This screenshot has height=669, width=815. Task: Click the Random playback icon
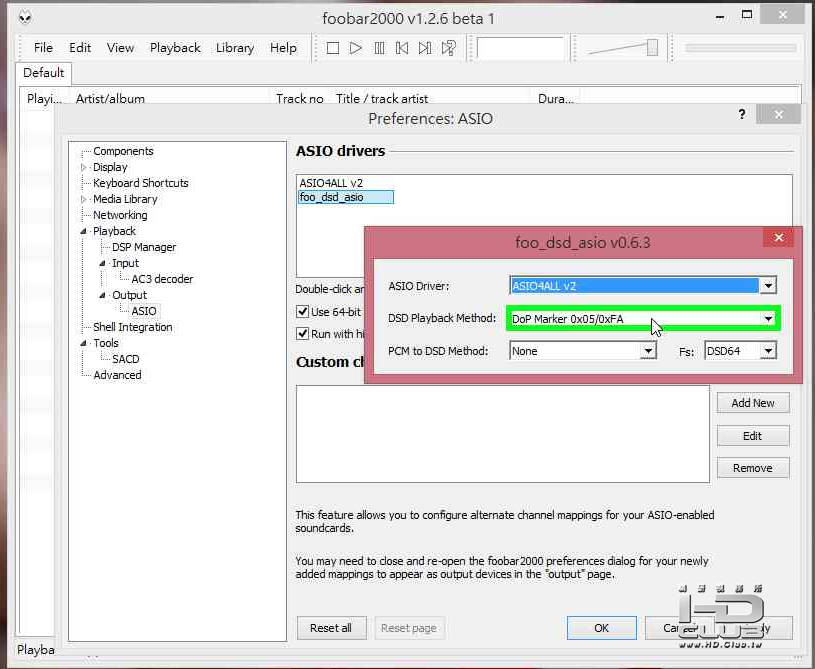[449, 48]
